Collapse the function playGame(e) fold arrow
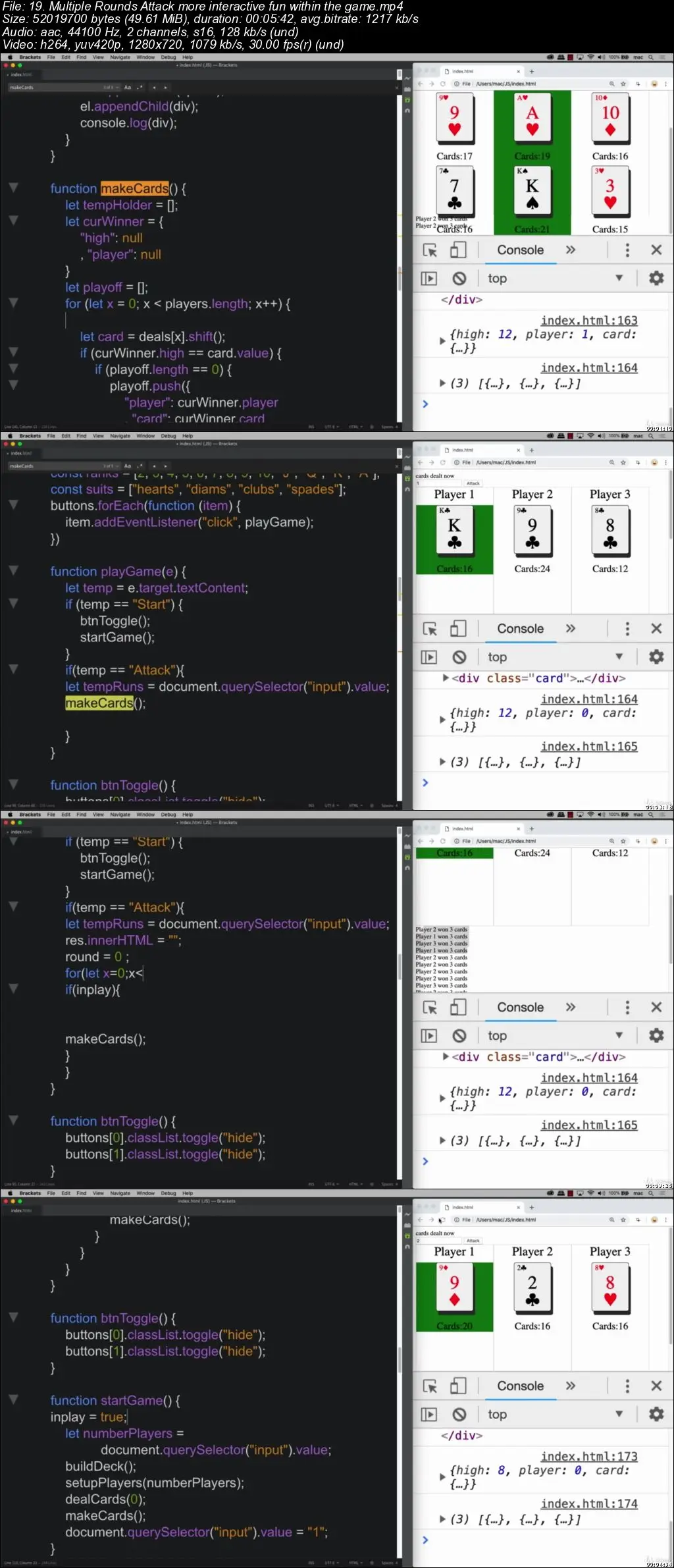This screenshot has height=1568, width=674. pyautogui.click(x=13, y=571)
